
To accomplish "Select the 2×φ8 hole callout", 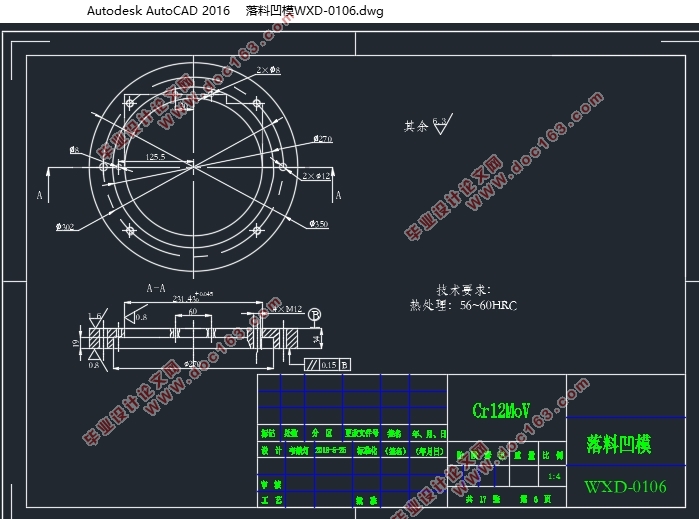I will pos(268,70).
